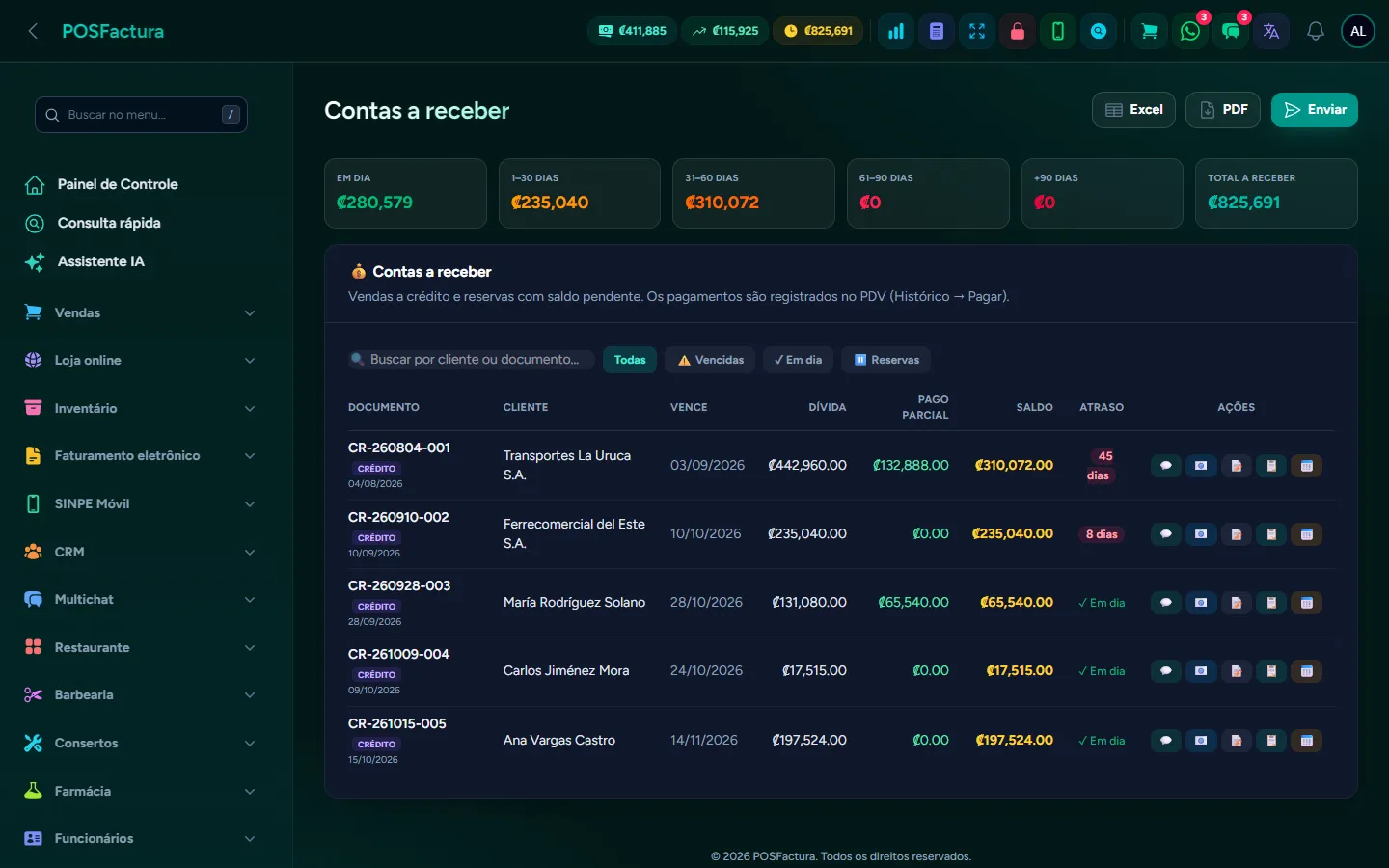Click calendar icon for Transportes La Uruca row
The height and width of the screenshot is (868, 1389).
[1306, 466]
